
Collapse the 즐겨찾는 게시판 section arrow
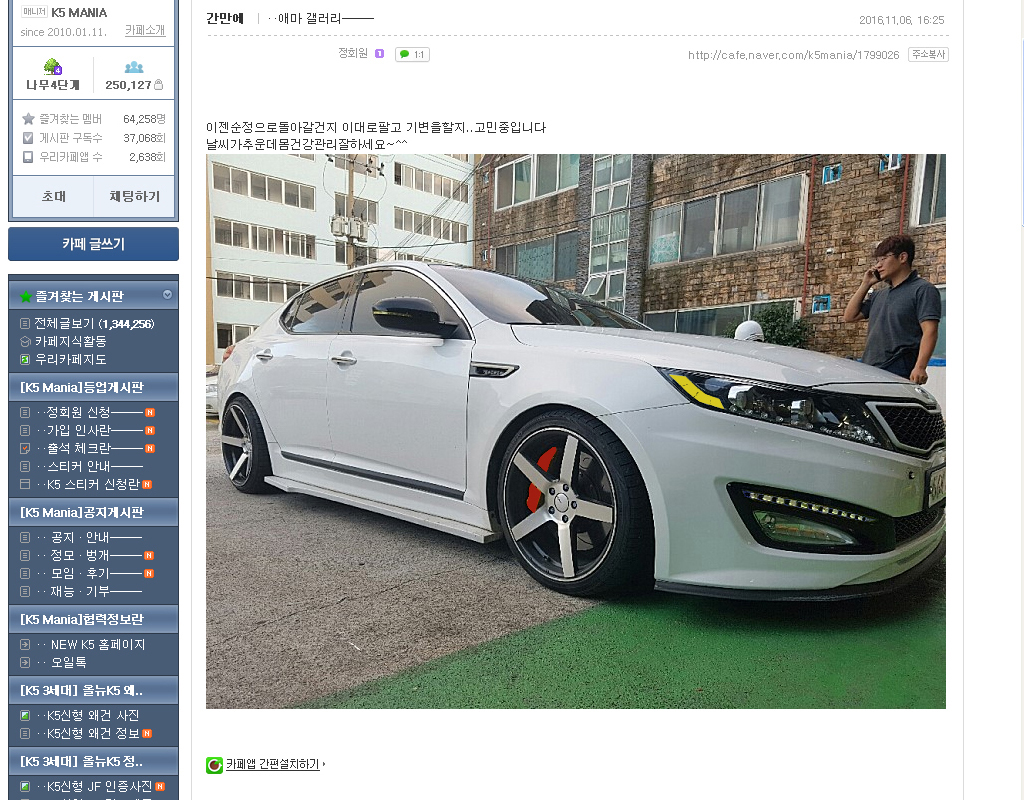point(167,295)
